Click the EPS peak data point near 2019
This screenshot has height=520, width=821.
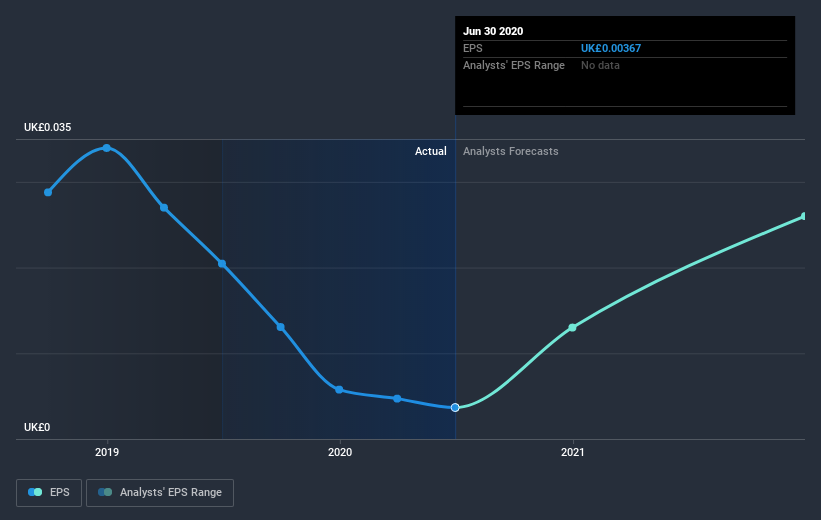pyautogui.click(x=107, y=148)
